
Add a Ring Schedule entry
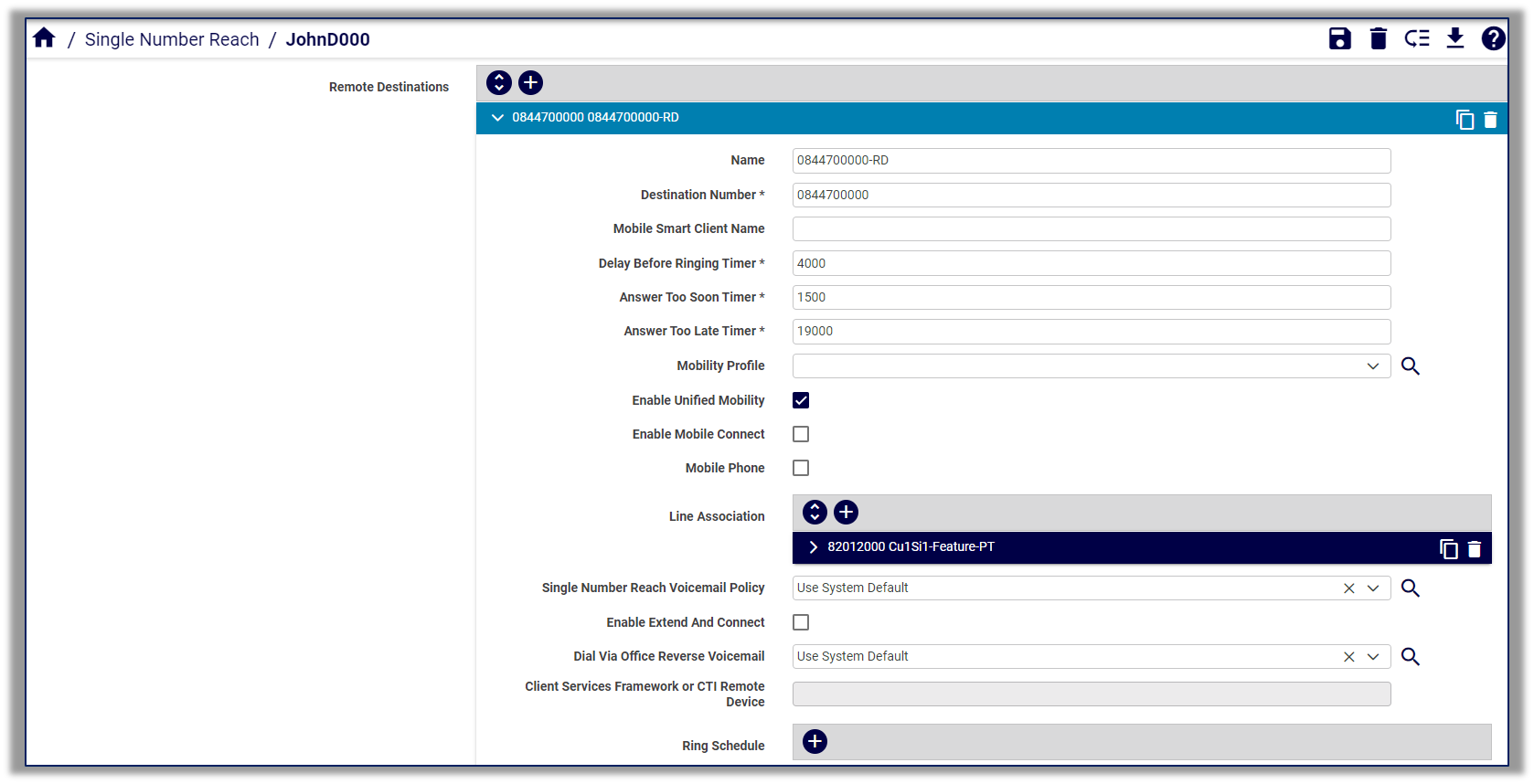point(815,742)
